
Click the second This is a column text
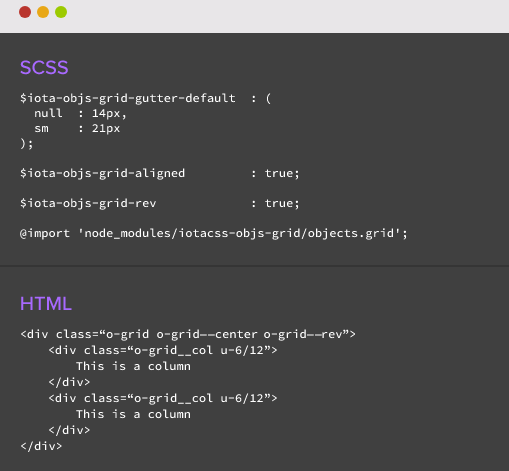pos(133,414)
